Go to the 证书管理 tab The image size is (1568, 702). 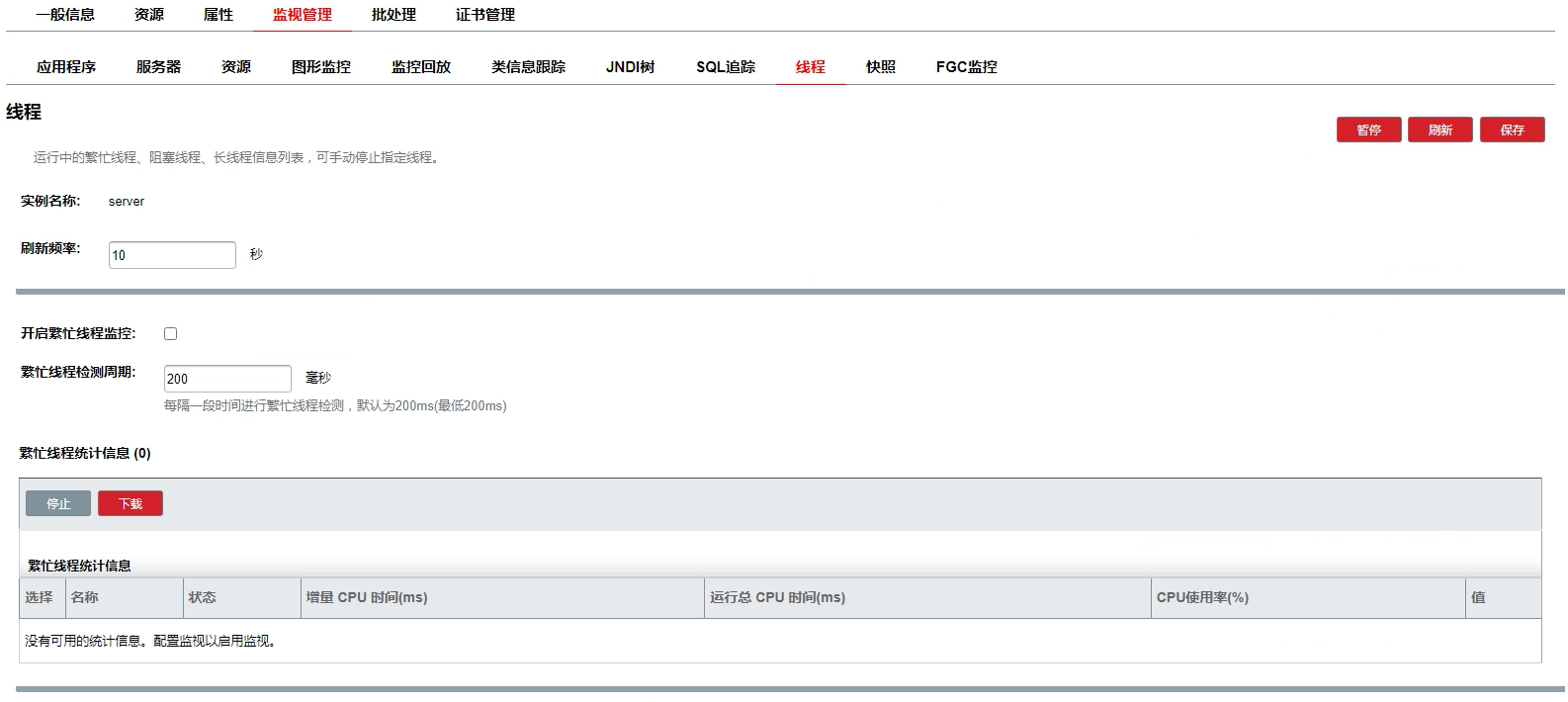pyautogui.click(x=484, y=15)
